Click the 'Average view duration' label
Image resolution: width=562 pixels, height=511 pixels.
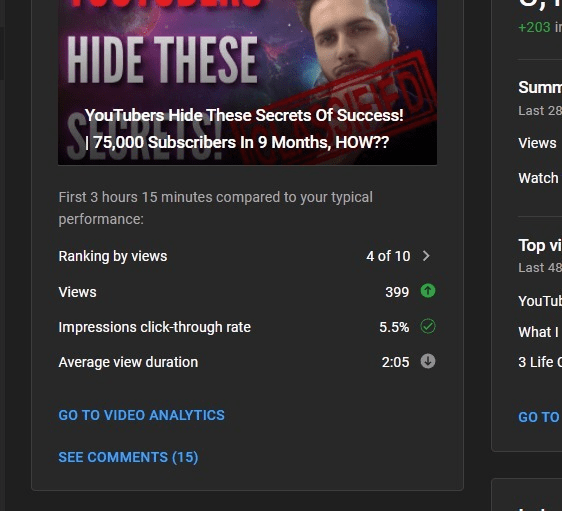(x=128, y=362)
